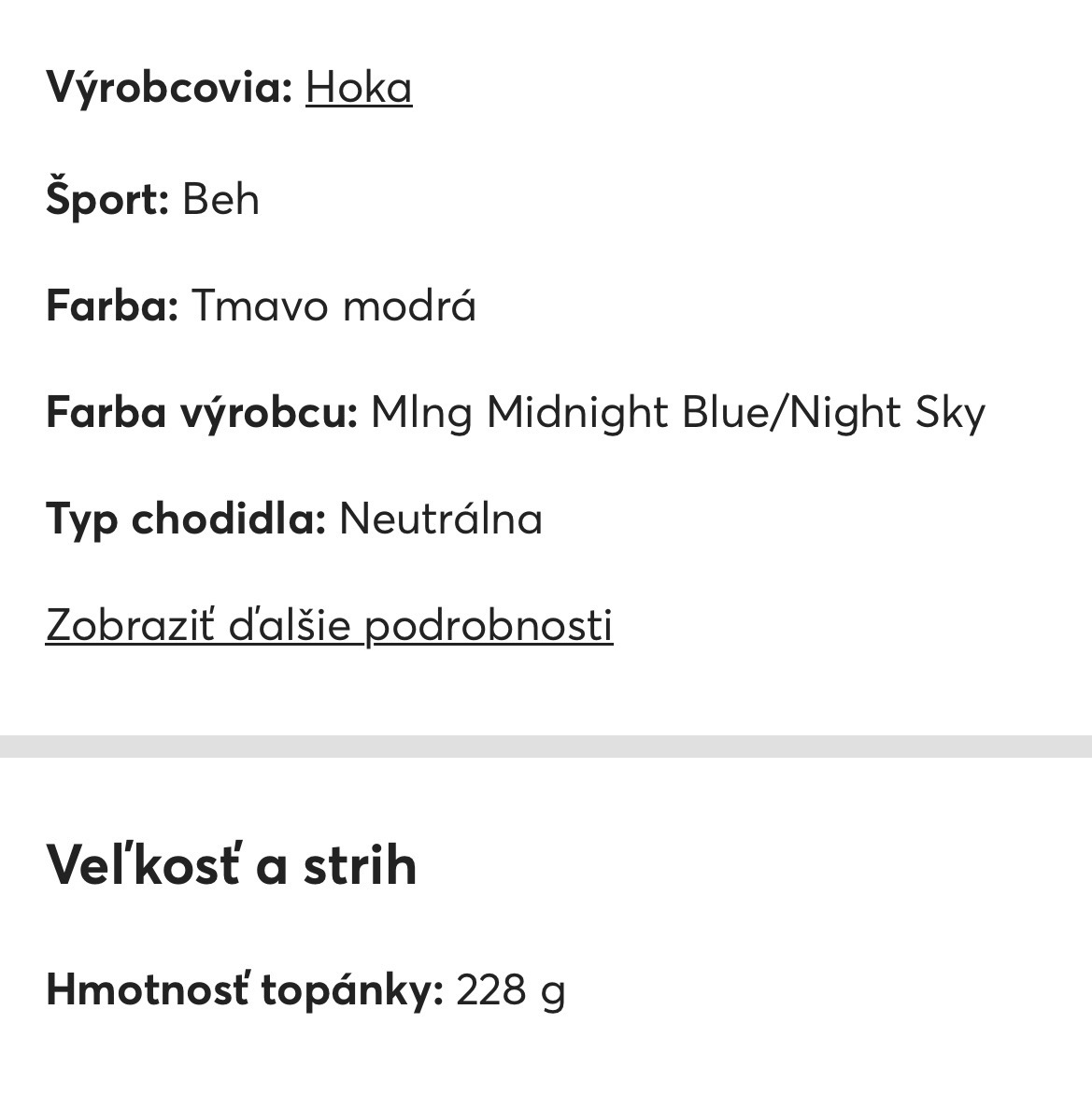Click the Hoka underlined hyperlink text
The height and width of the screenshot is (1095, 1092).
[x=358, y=87]
